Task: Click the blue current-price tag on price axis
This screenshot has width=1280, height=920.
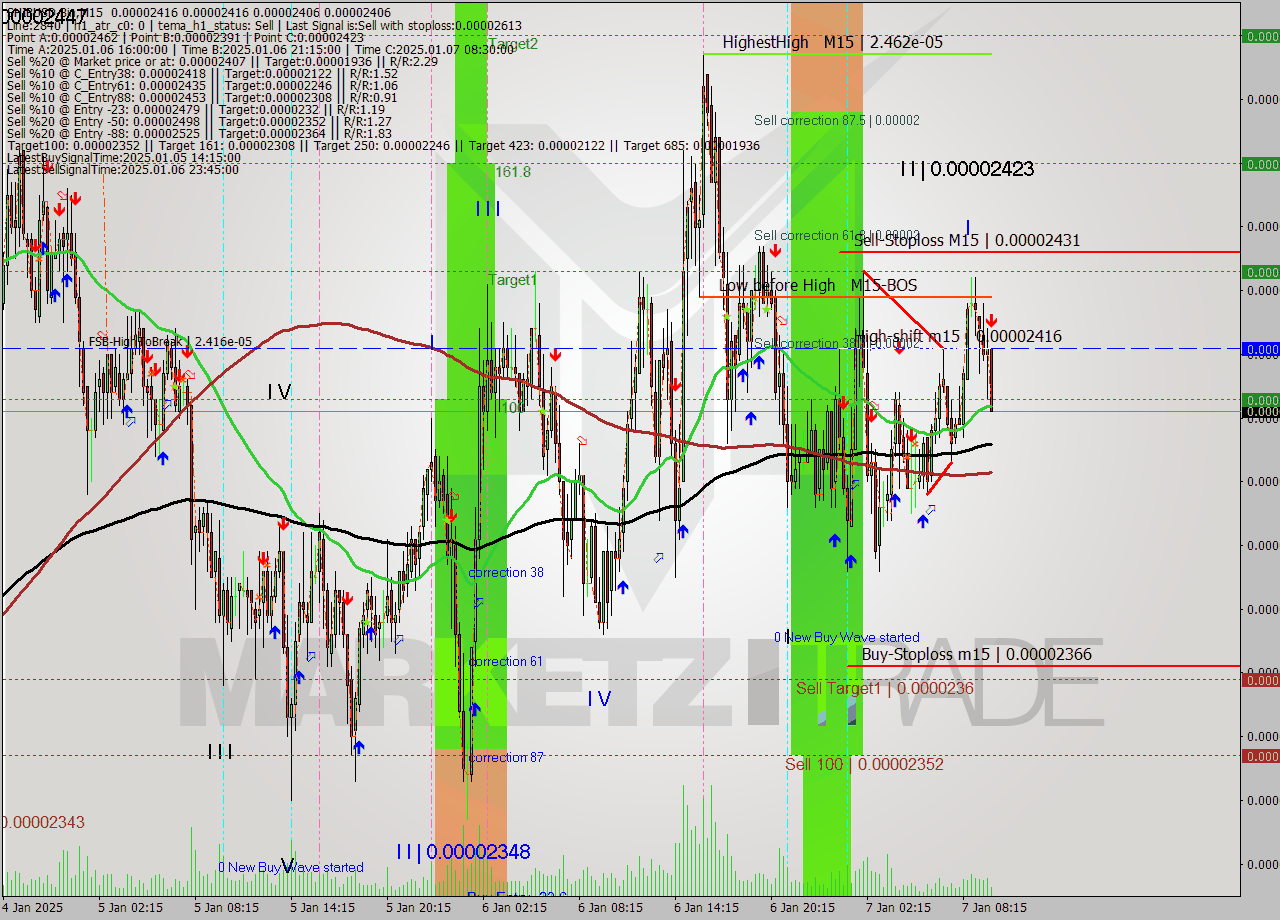Action: tap(1260, 349)
